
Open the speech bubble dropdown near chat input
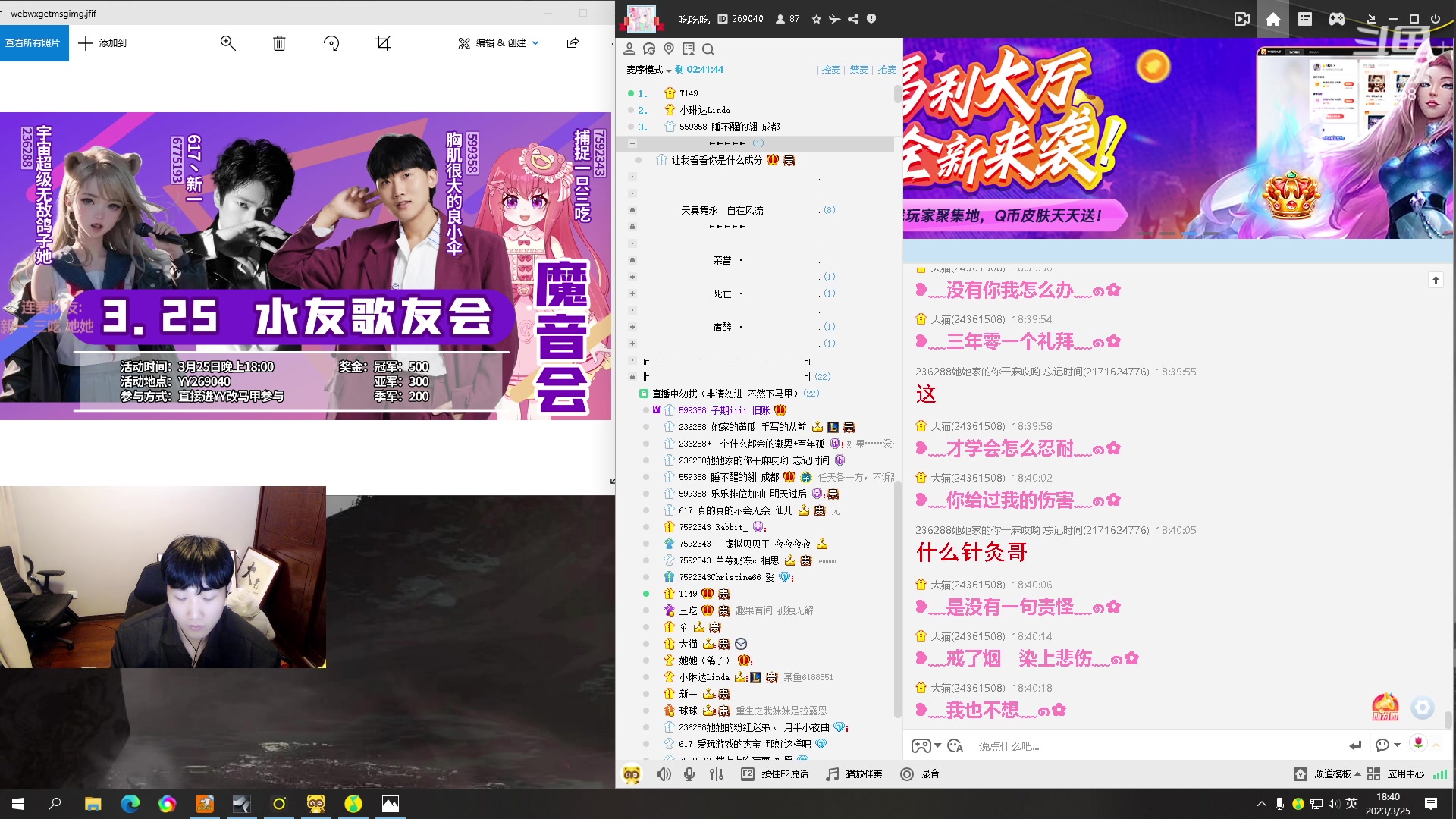(1387, 746)
